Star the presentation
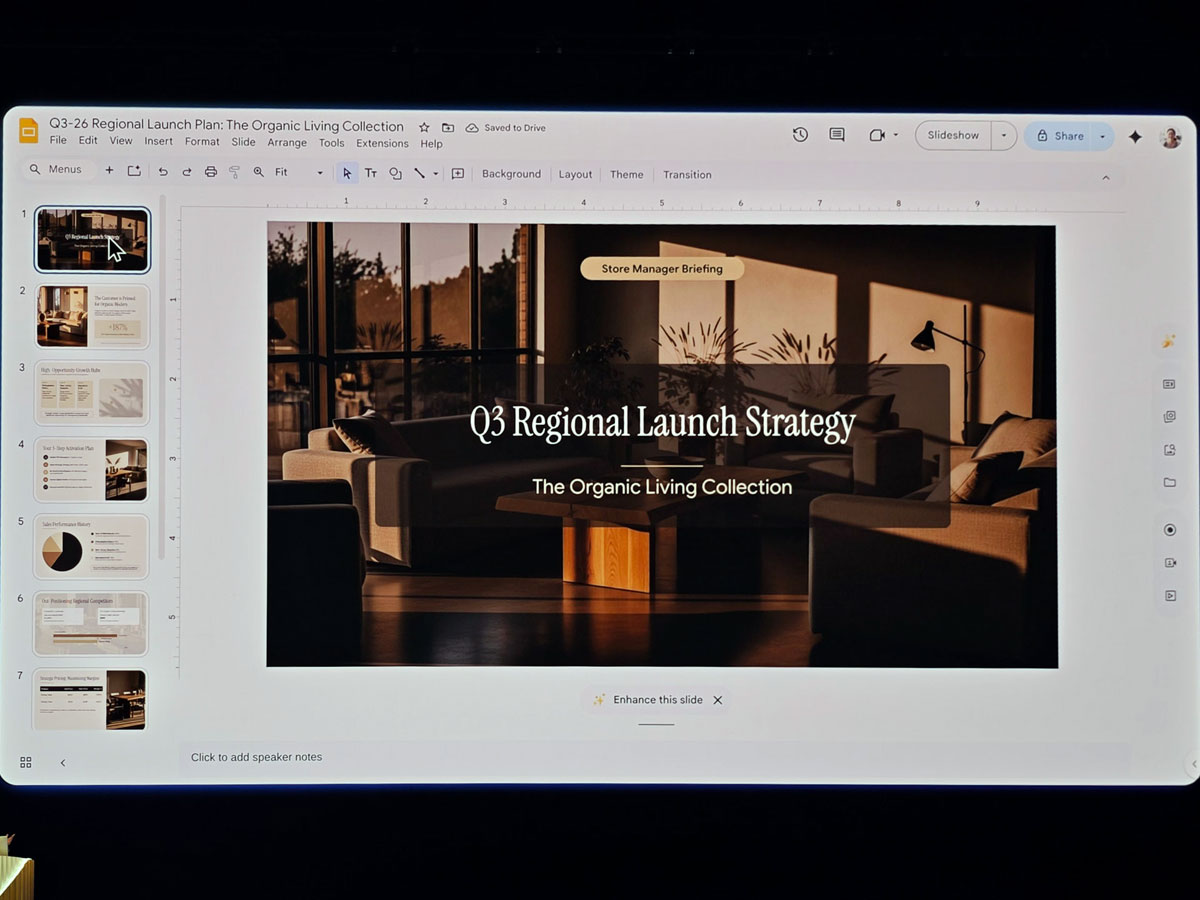Screen dimensions: 1200x900 coord(423,127)
